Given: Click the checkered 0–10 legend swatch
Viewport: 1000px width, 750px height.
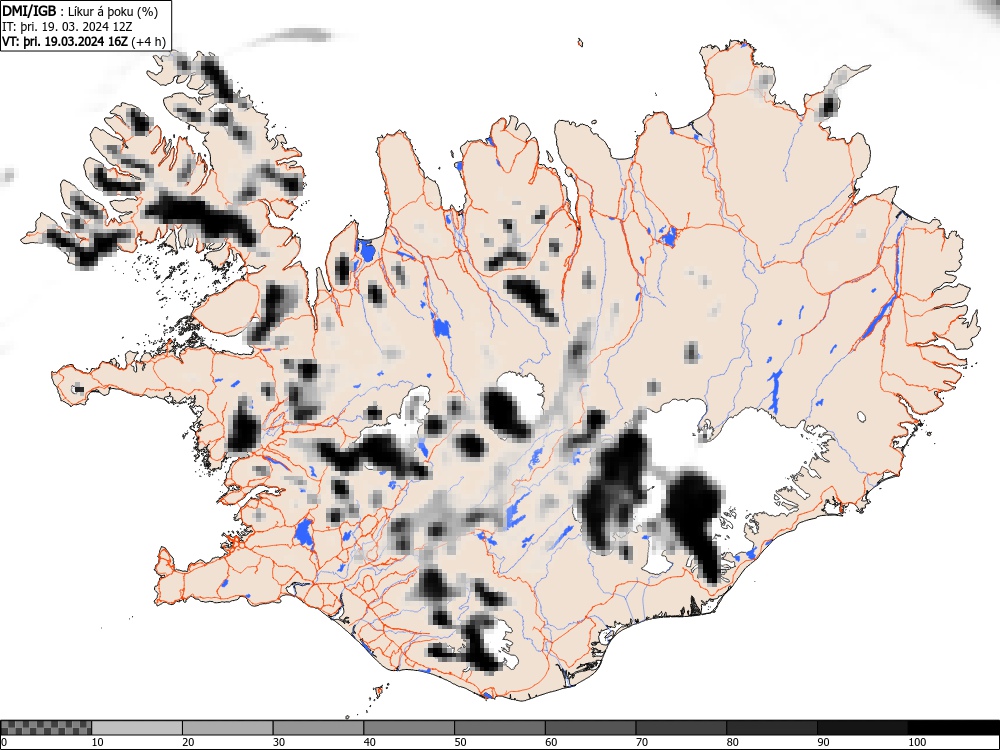Looking at the screenshot, I should [x=46, y=728].
